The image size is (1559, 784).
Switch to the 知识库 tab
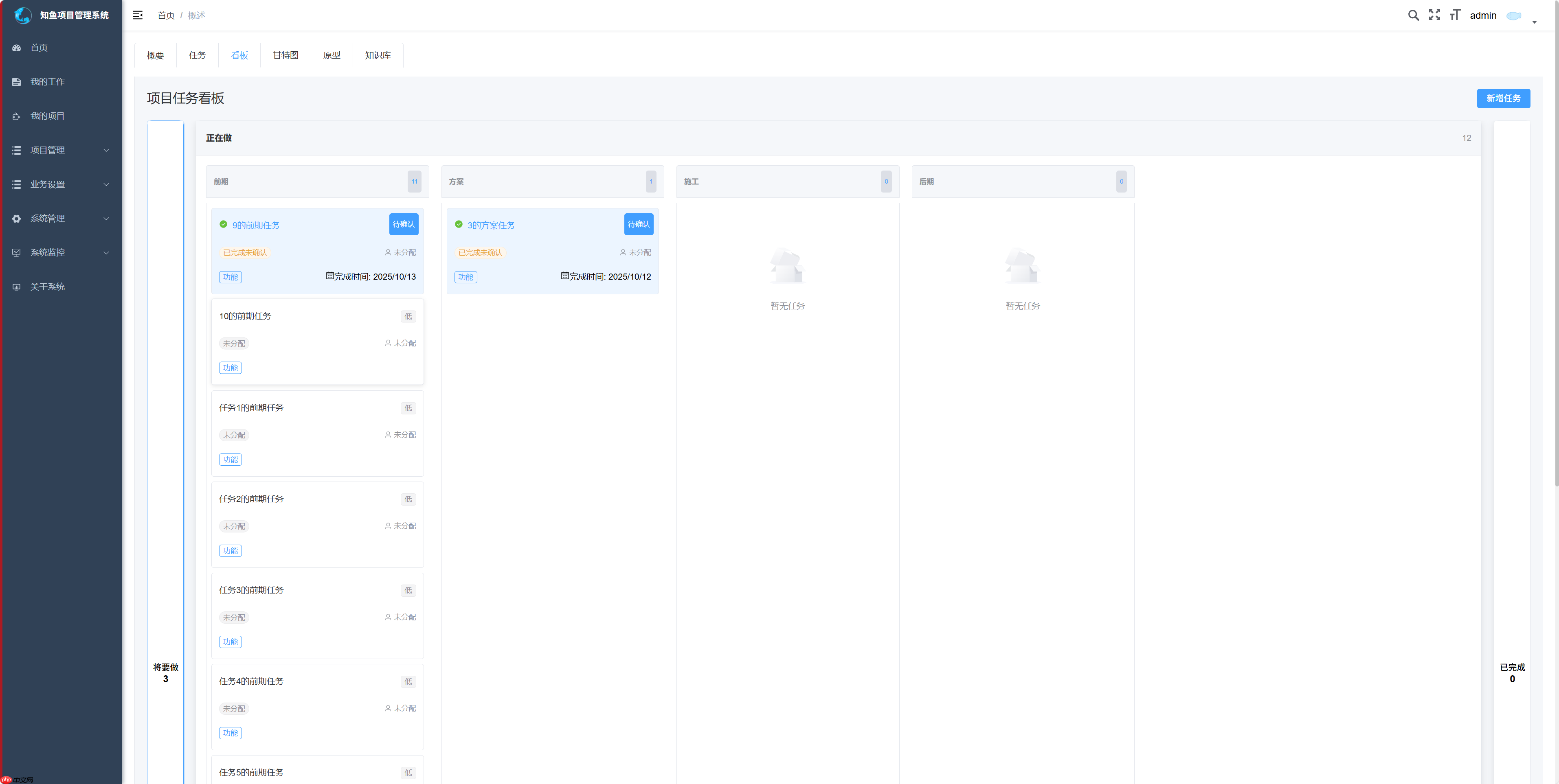(378, 55)
